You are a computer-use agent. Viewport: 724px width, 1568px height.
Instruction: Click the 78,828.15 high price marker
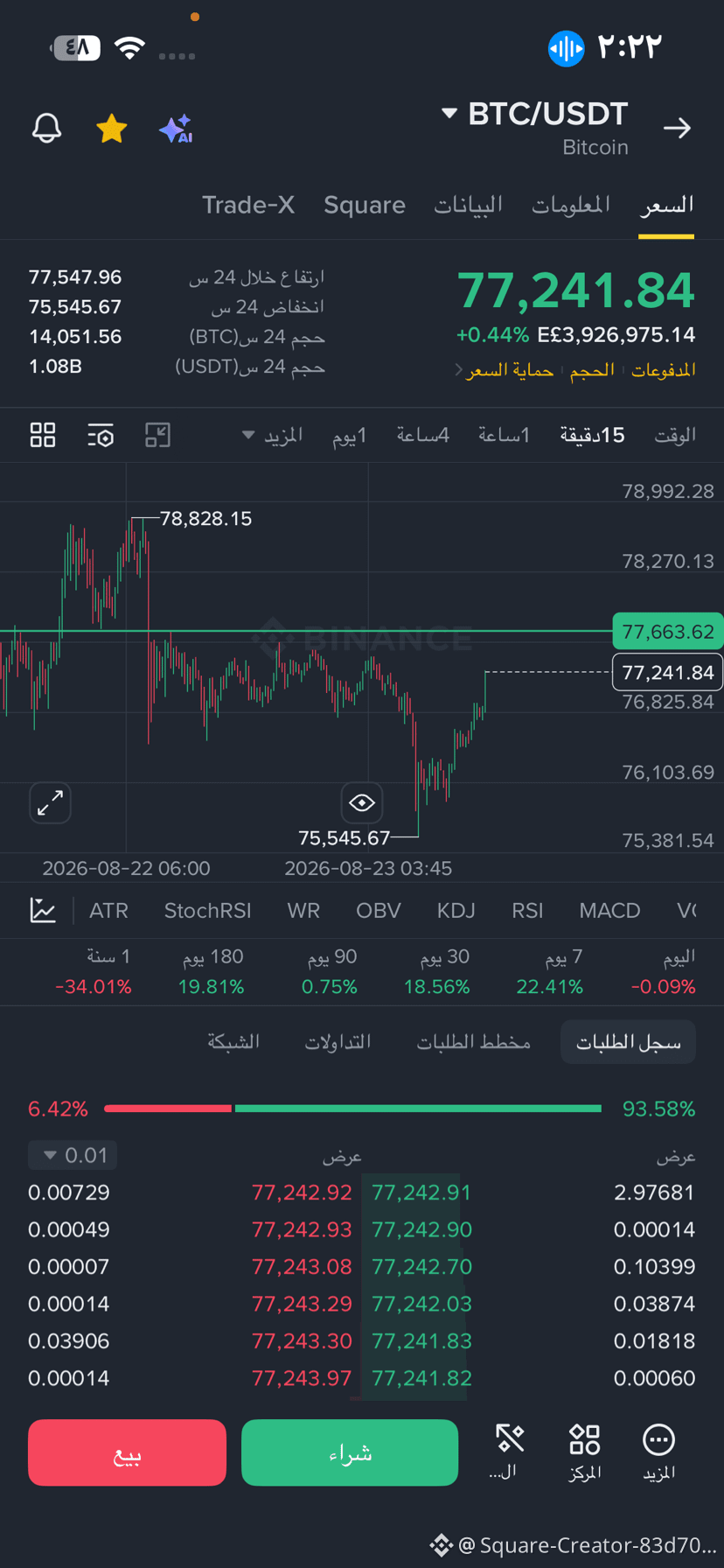205,519
